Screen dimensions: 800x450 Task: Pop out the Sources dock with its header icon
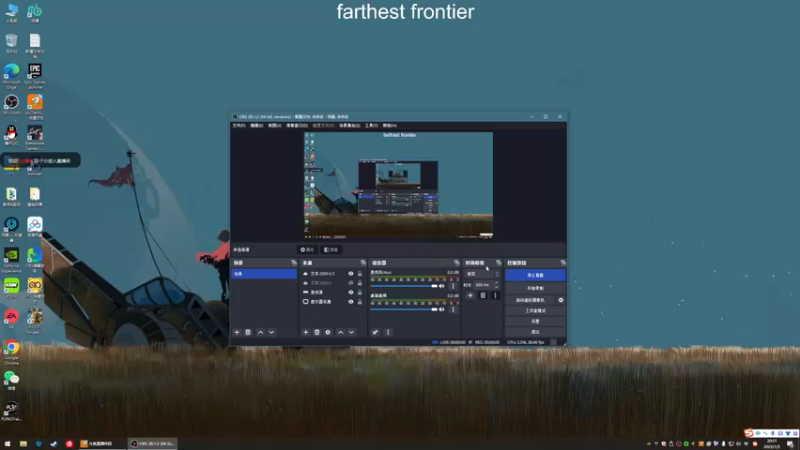pos(363,263)
